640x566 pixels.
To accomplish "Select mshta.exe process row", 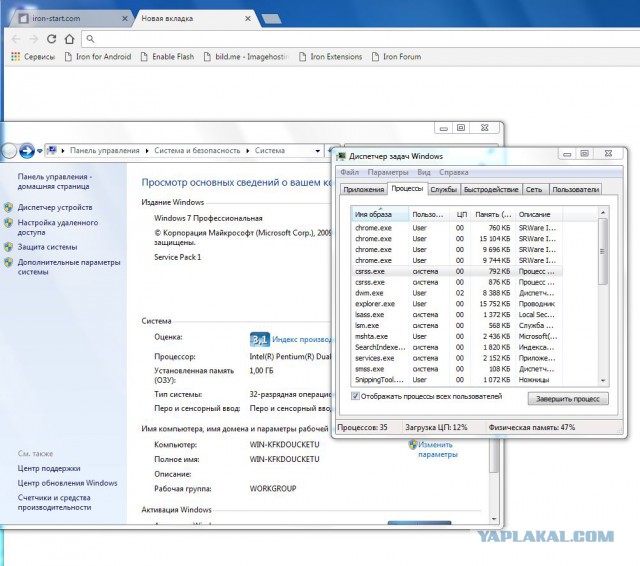I will [x=456, y=337].
